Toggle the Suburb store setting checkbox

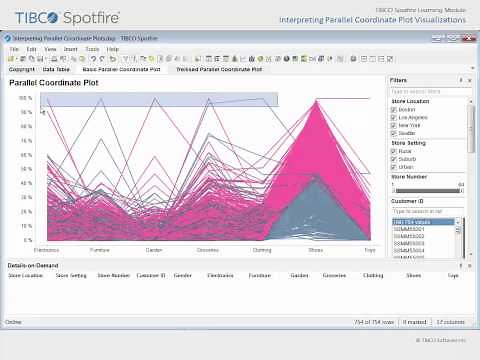tap(394, 159)
